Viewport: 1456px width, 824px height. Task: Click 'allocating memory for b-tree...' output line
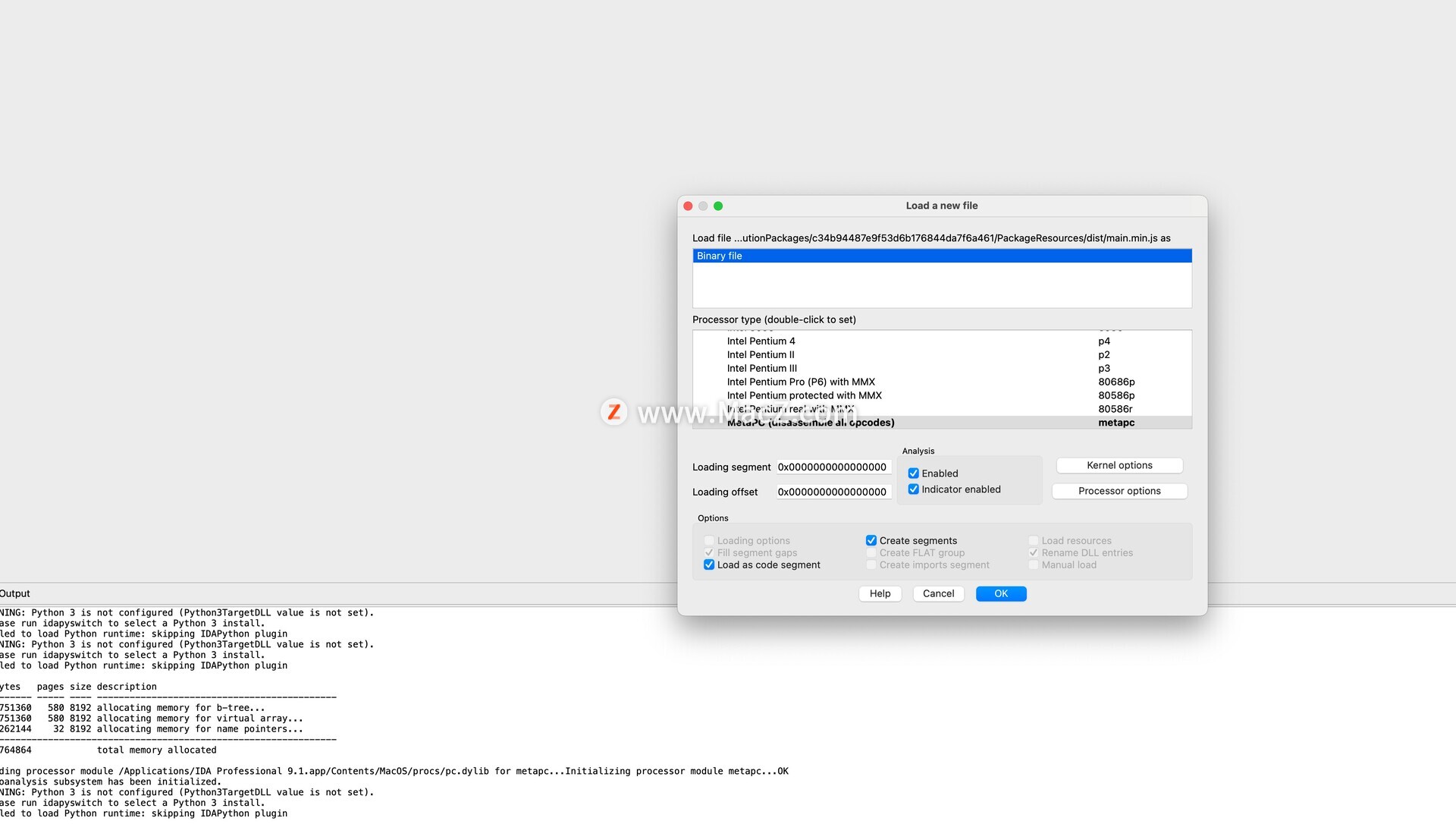coord(180,708)
